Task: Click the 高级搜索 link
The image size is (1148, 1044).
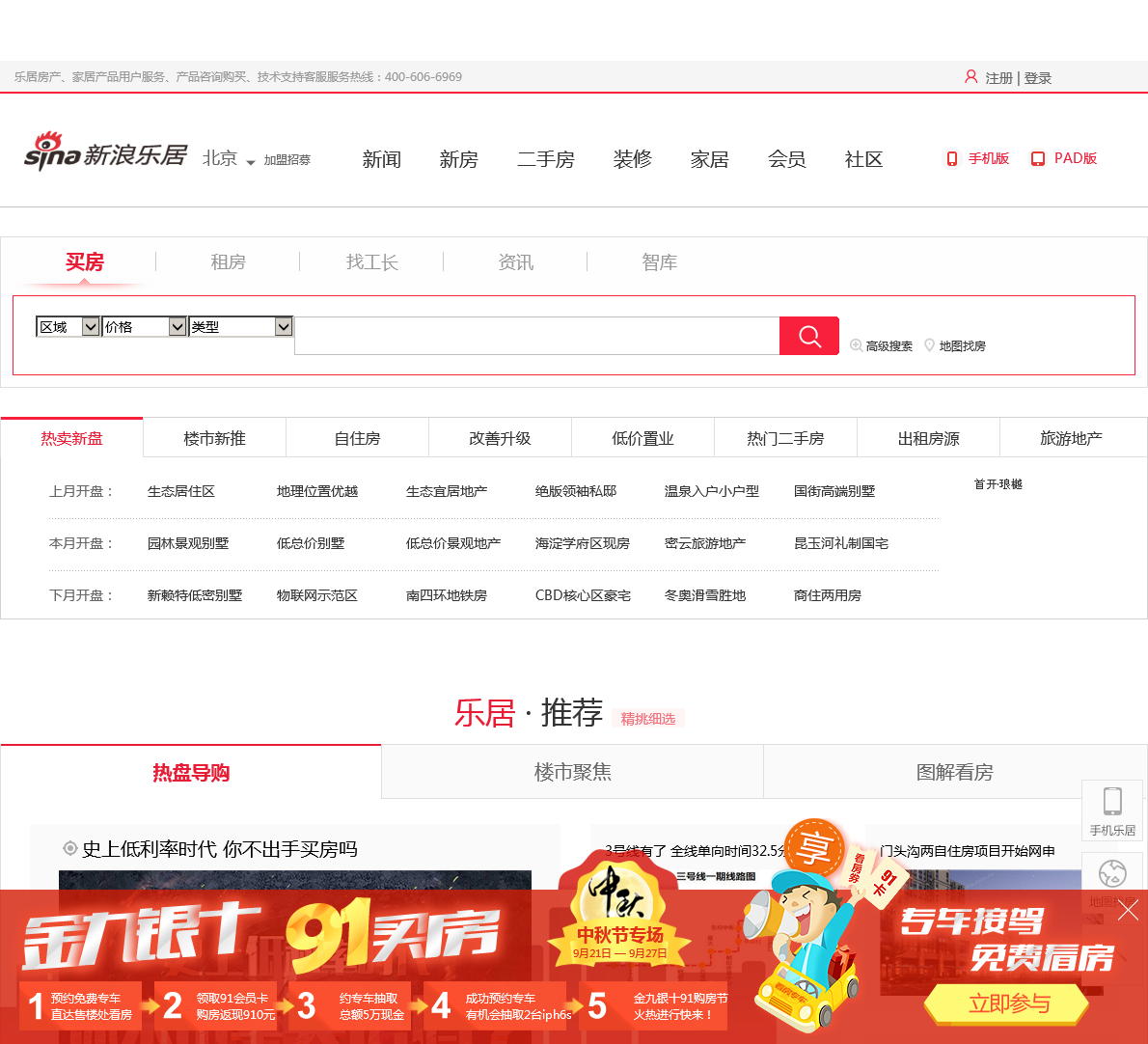Action: [888, 345]
